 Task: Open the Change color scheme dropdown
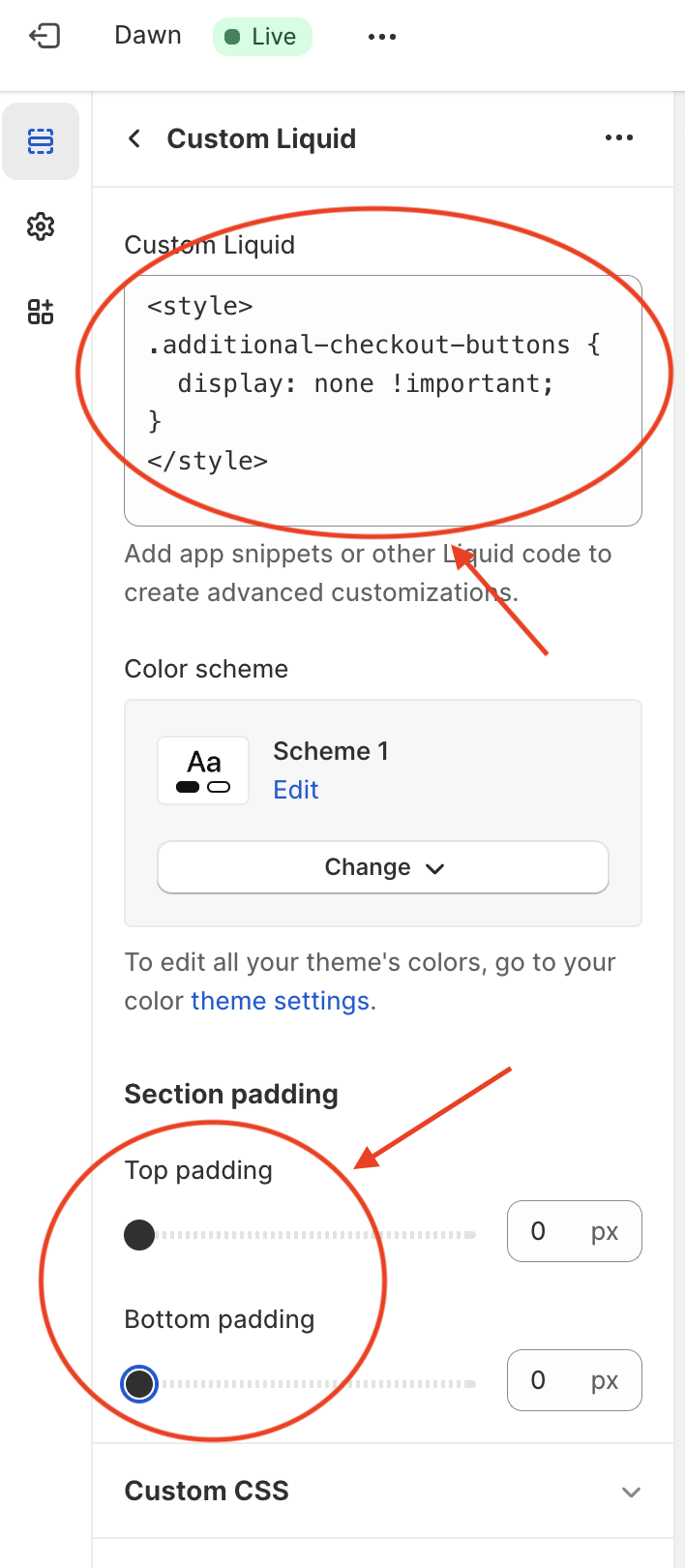click(x=382, y=867)
